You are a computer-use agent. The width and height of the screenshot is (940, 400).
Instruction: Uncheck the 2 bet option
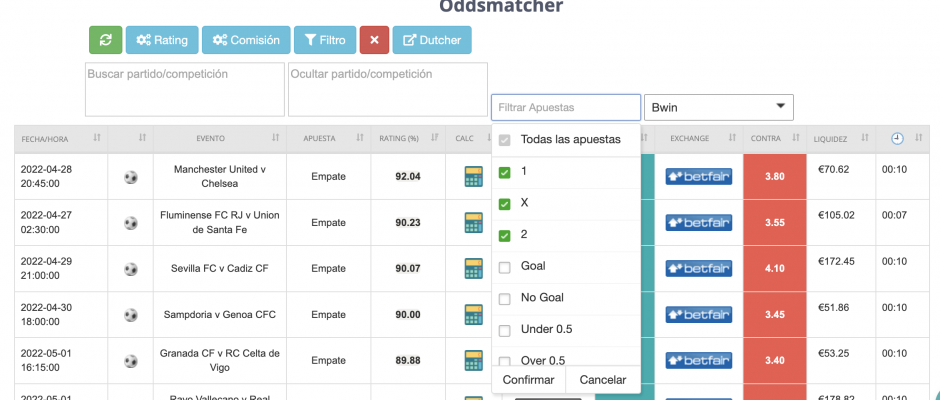pos(505,236)
